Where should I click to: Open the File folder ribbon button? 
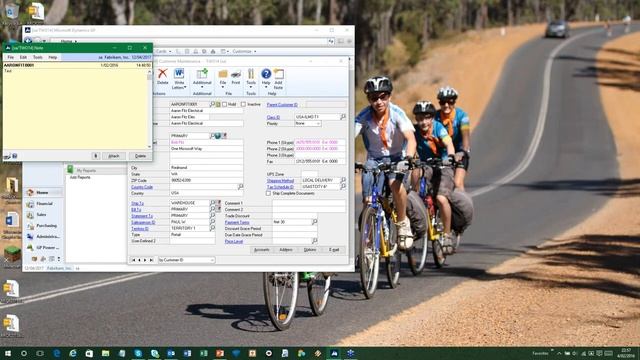pyautogui.click(x=223, y=77)
